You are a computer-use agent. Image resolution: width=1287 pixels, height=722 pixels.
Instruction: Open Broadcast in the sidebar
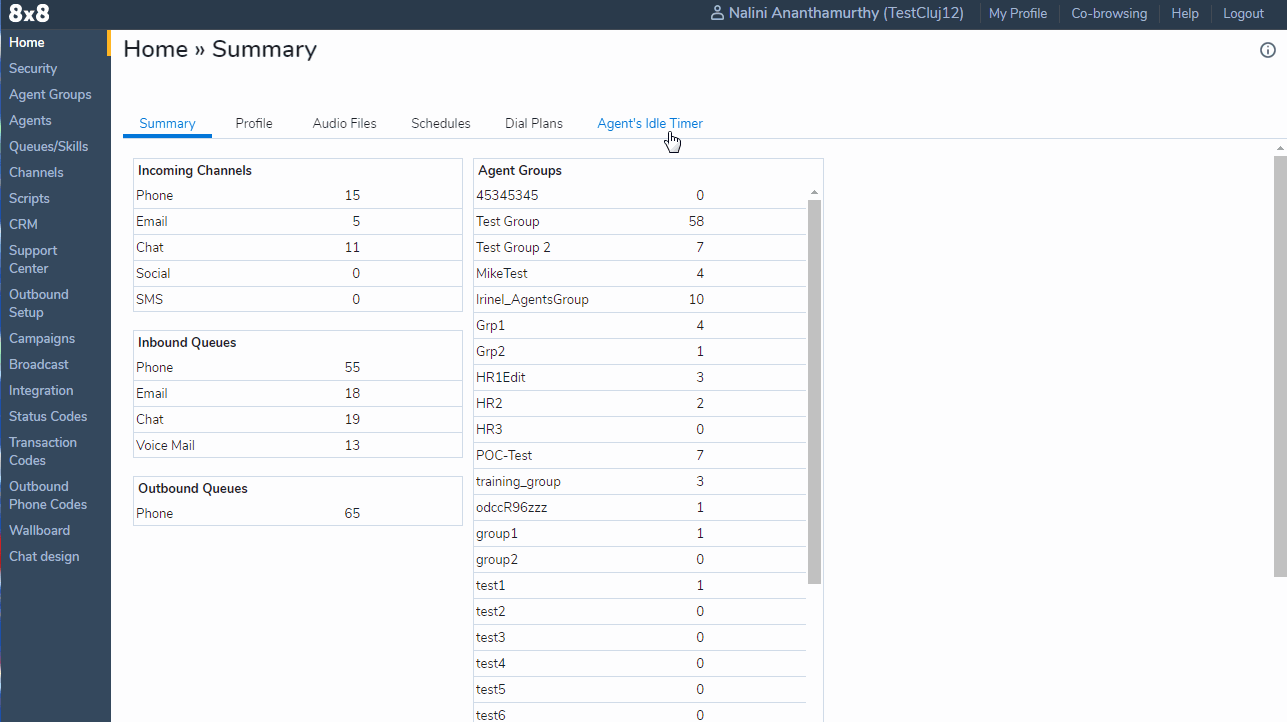click(39, 364)
